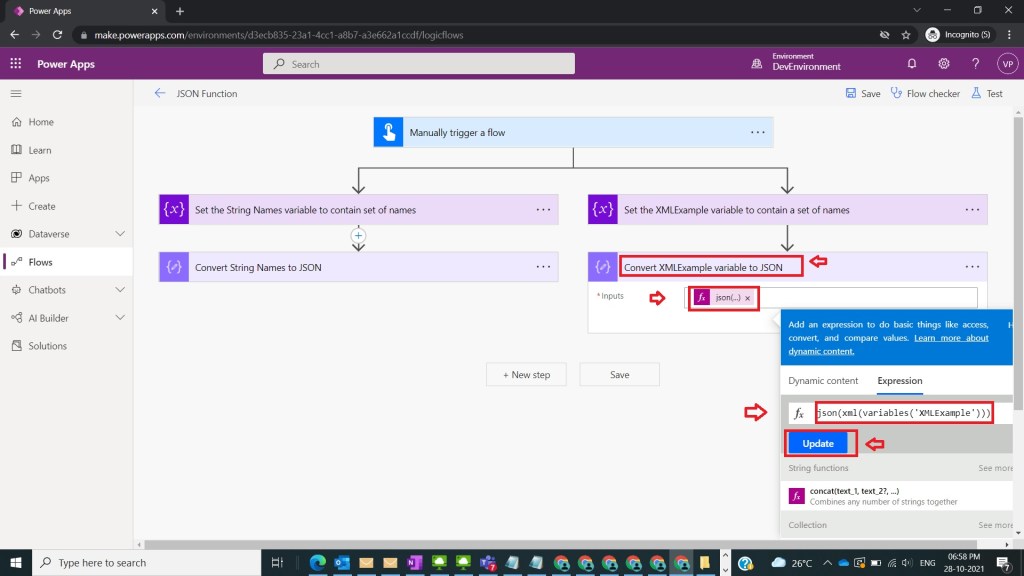Screen dimensions: 1024x576
Task: Expand the Dataverse navigation section
Action: (120, 234)
